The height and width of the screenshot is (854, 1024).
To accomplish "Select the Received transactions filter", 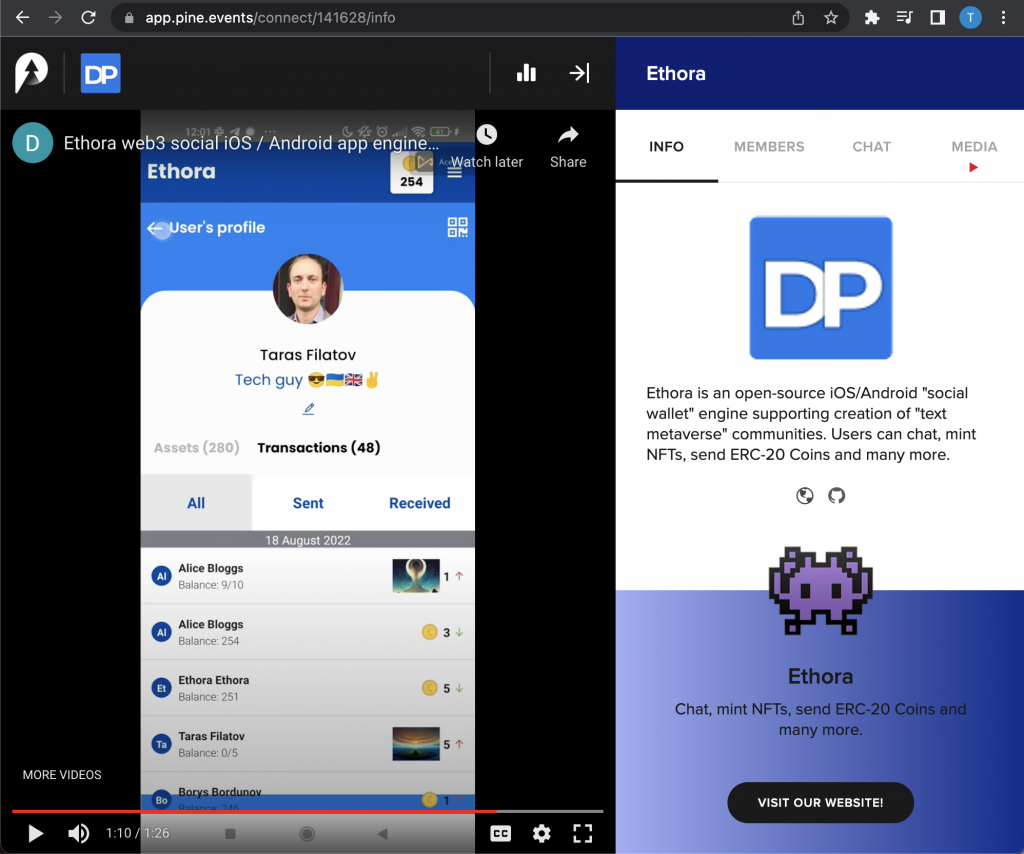I will click(x=419, y=503).
